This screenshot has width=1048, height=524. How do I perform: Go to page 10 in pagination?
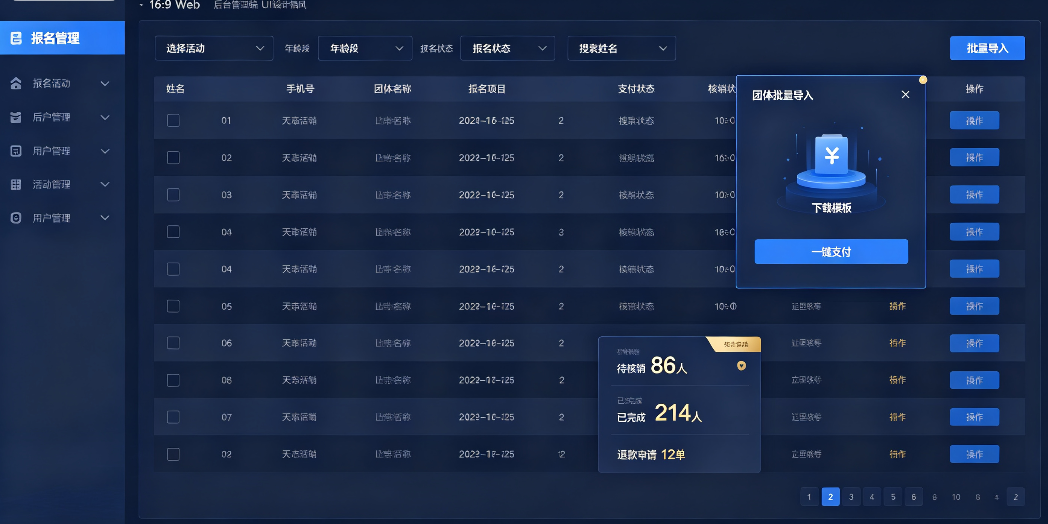[956, 497]
